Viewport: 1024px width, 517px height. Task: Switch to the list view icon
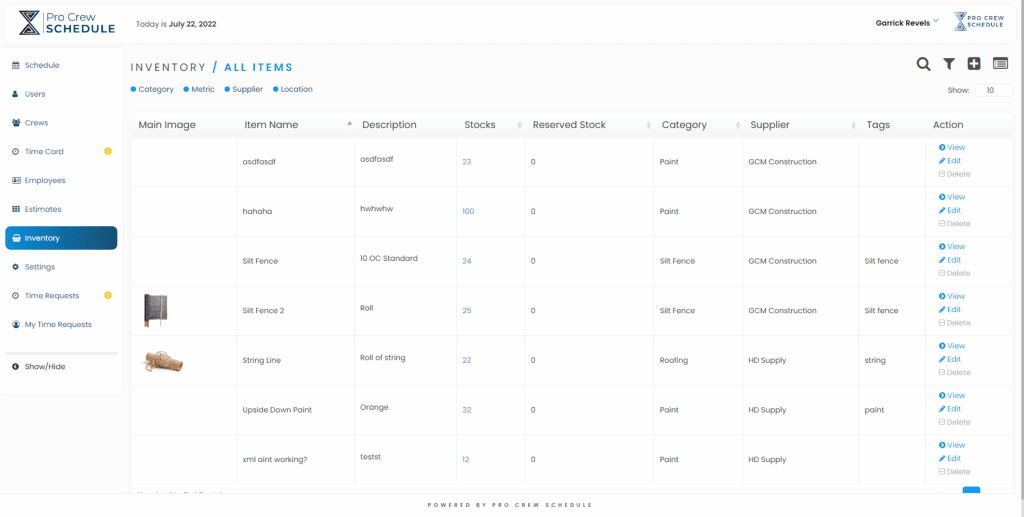click(x=1000, y=64)
